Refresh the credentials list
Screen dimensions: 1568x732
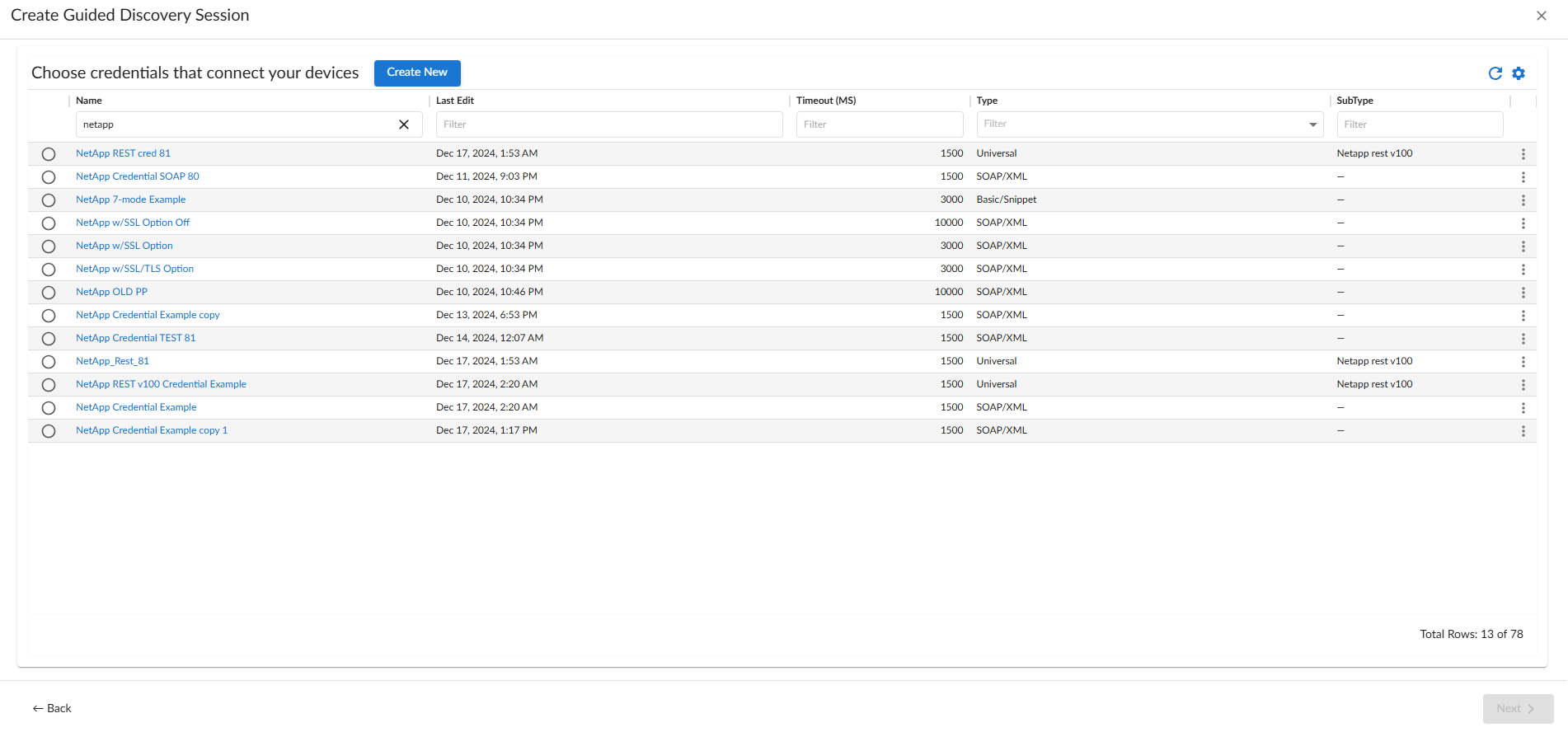pyautogui.click(x=1495, y=73)
